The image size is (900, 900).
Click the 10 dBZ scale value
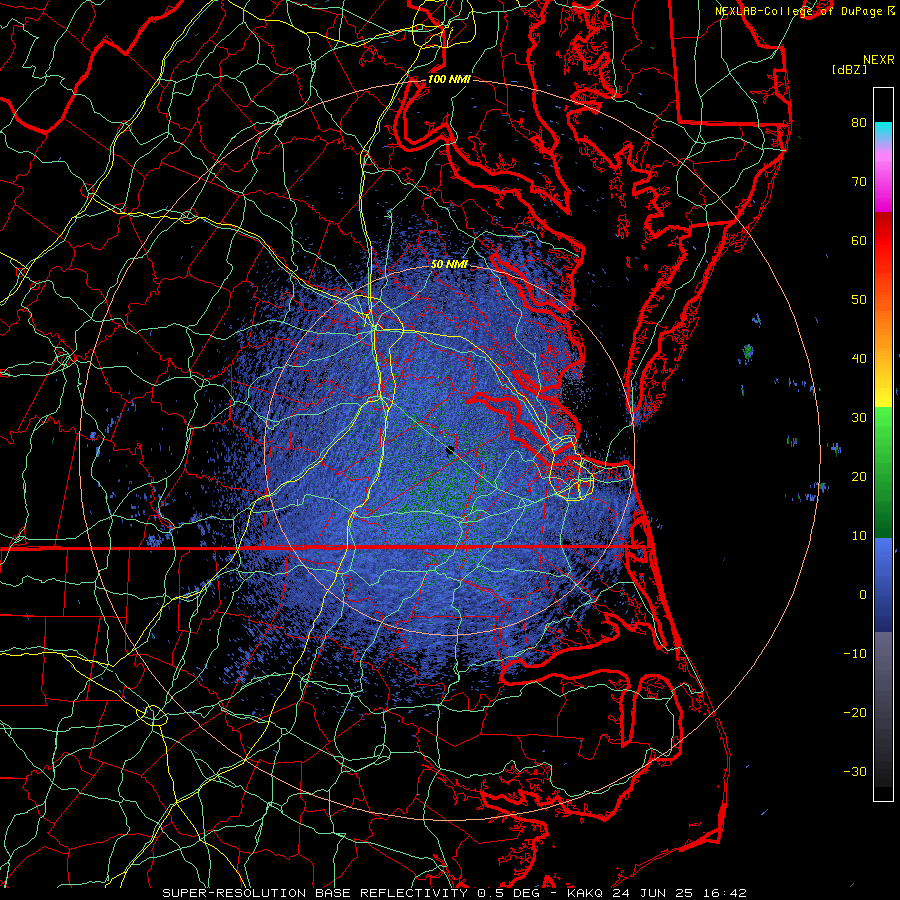[859, 536]
